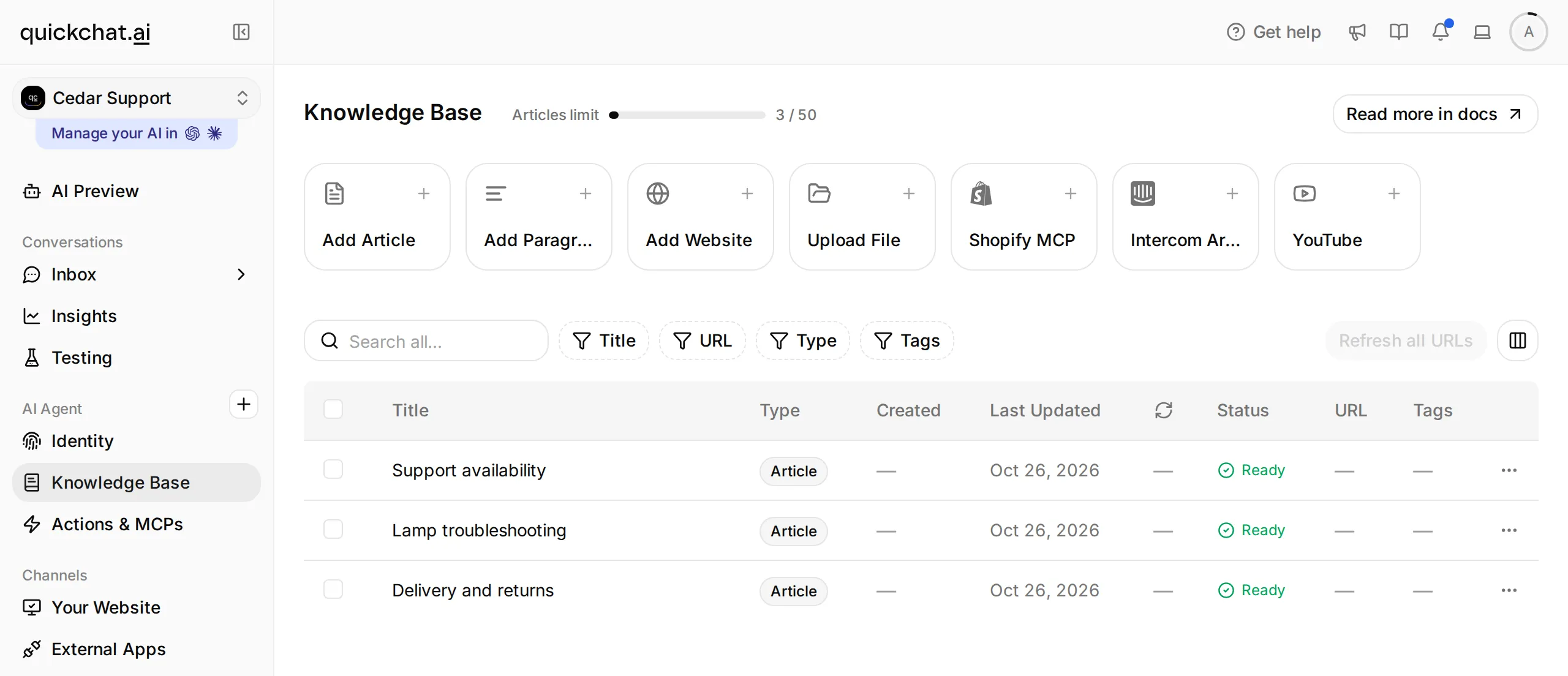Image resolution: width=1568 pixels, height=676 pixels.
Task: Click Read more in docs
Action: 1435,114
